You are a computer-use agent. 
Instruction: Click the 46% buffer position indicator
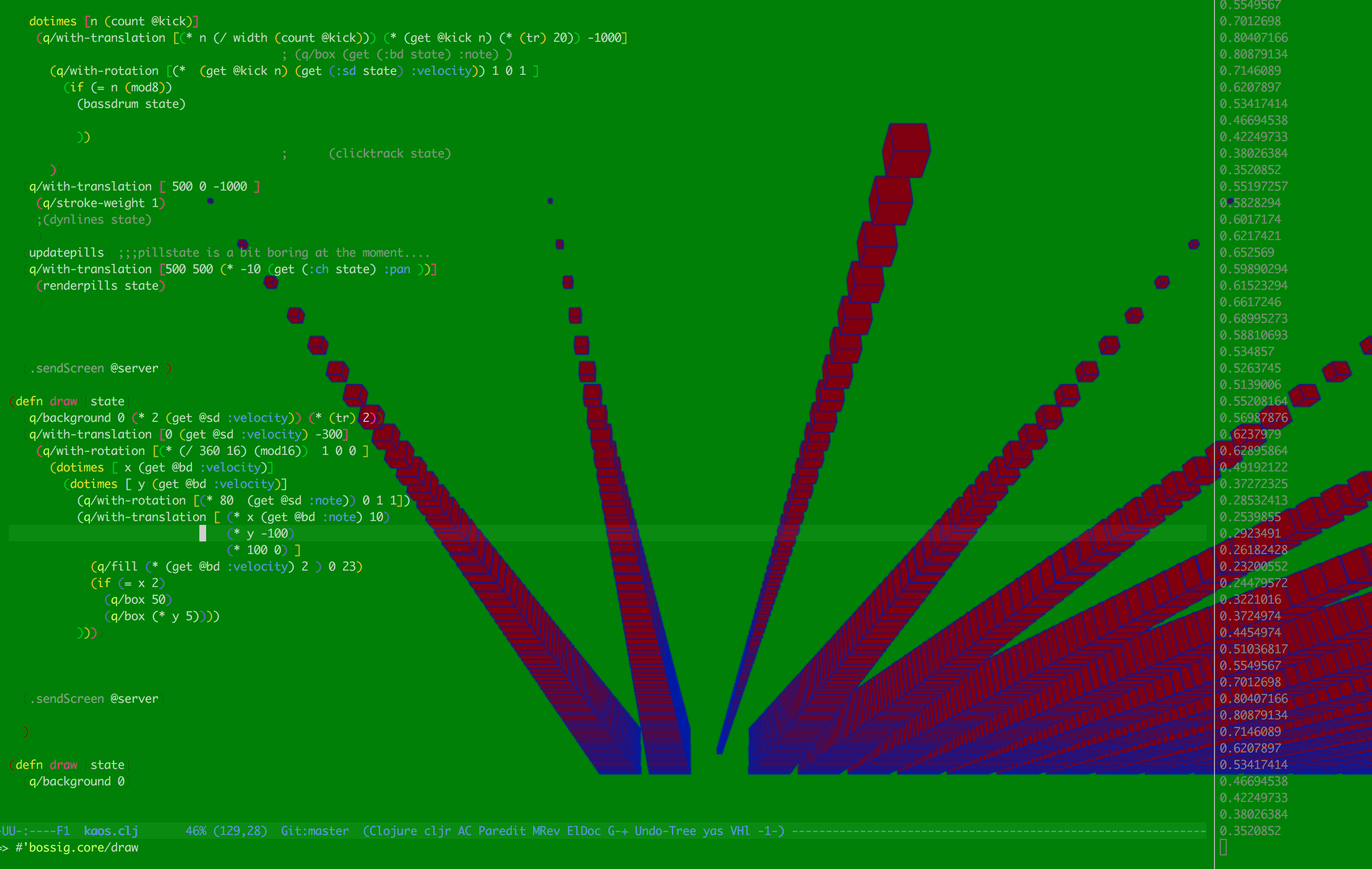[x=195, y=831]
